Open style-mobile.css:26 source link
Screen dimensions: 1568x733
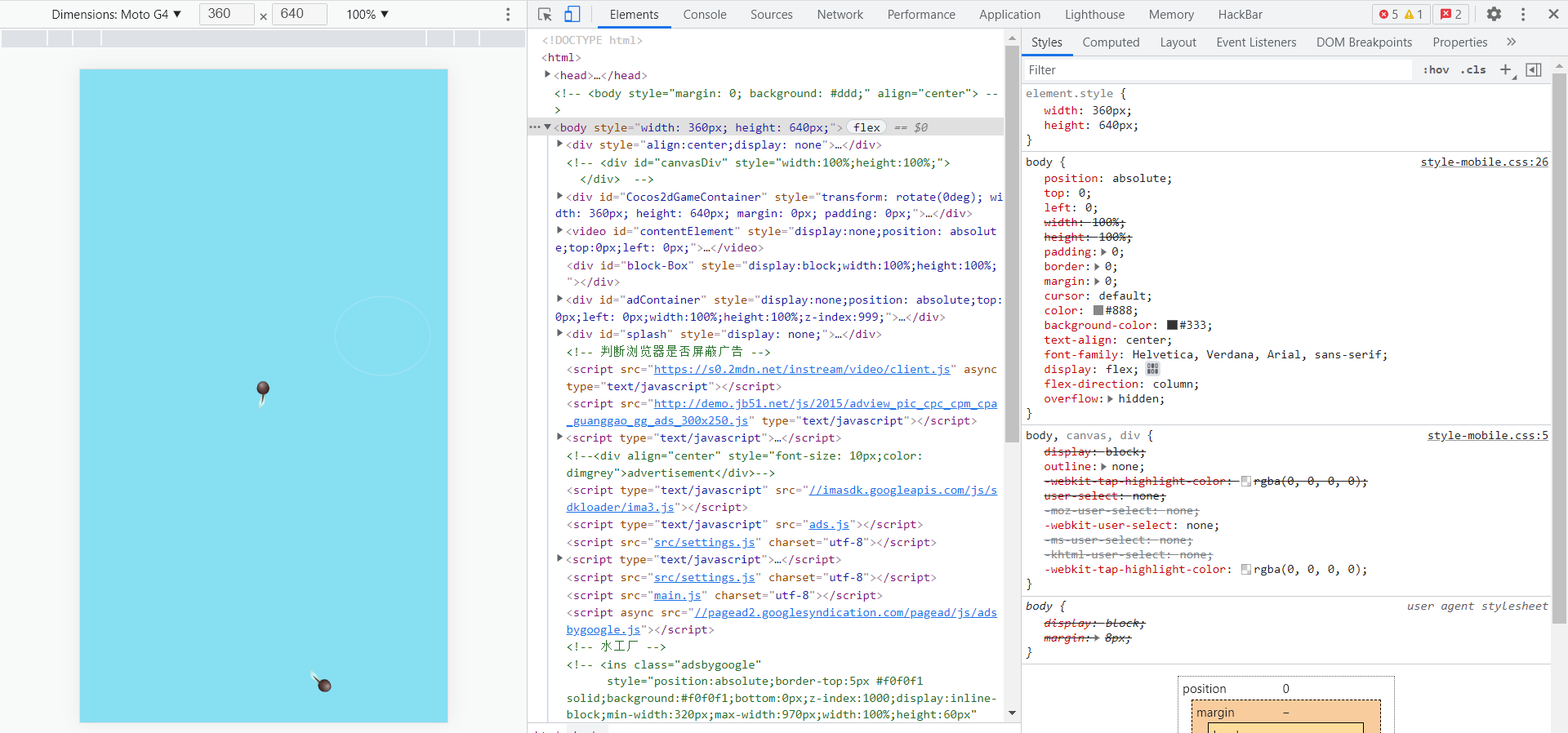pos(1484,162)
